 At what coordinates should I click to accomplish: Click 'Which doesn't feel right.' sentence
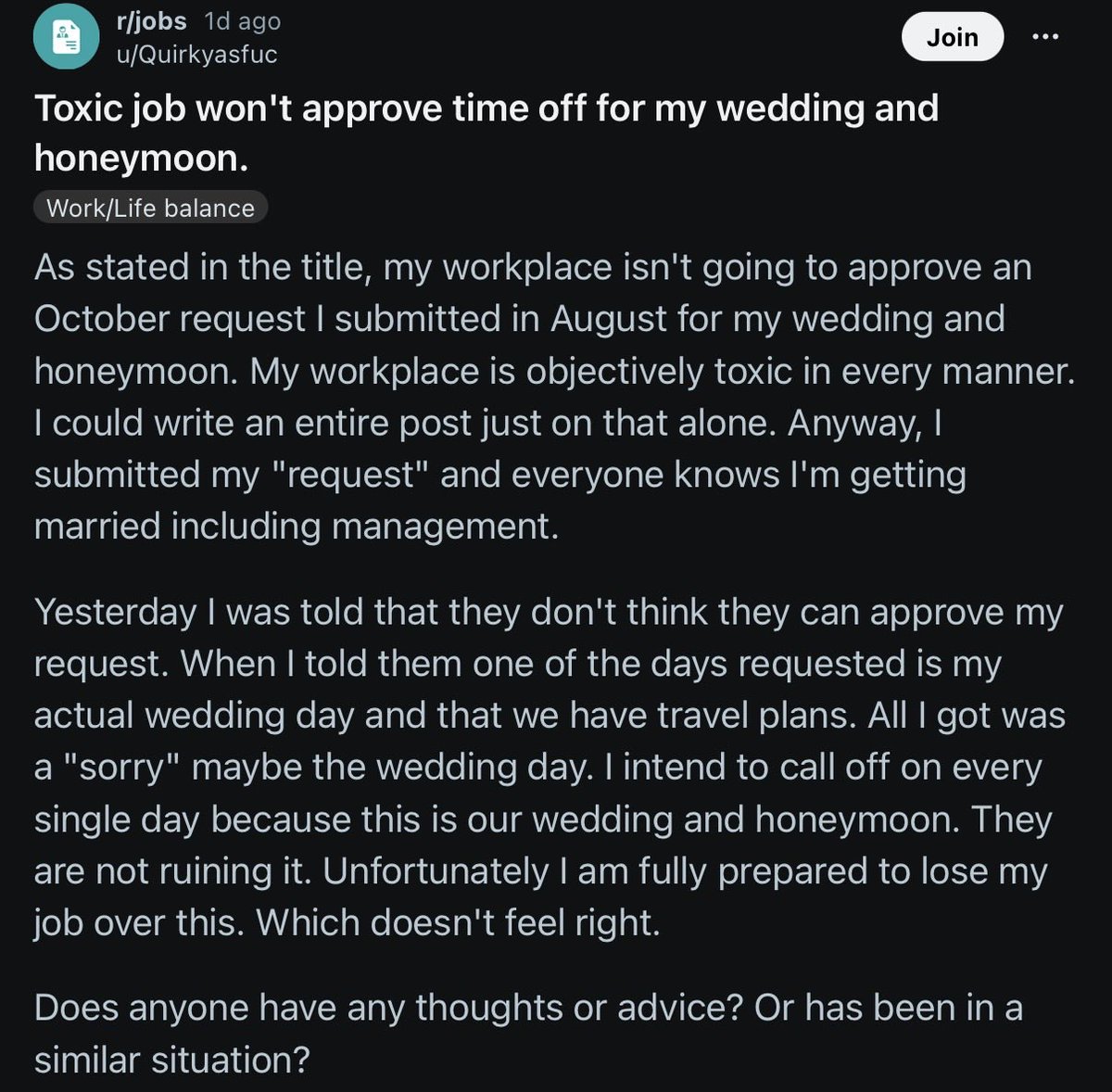(x=458, y=923)
